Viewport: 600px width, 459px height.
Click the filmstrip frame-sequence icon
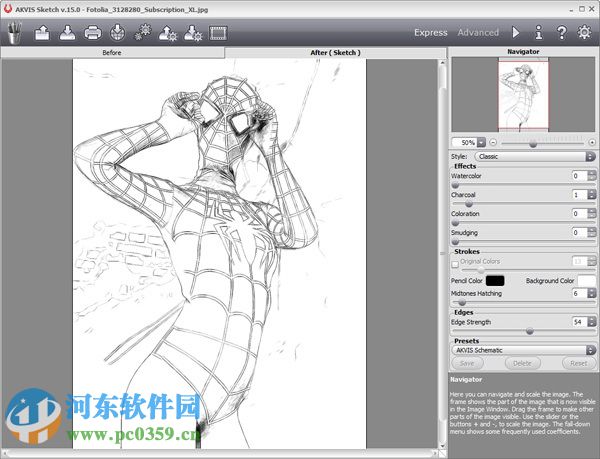pos(218,33)
